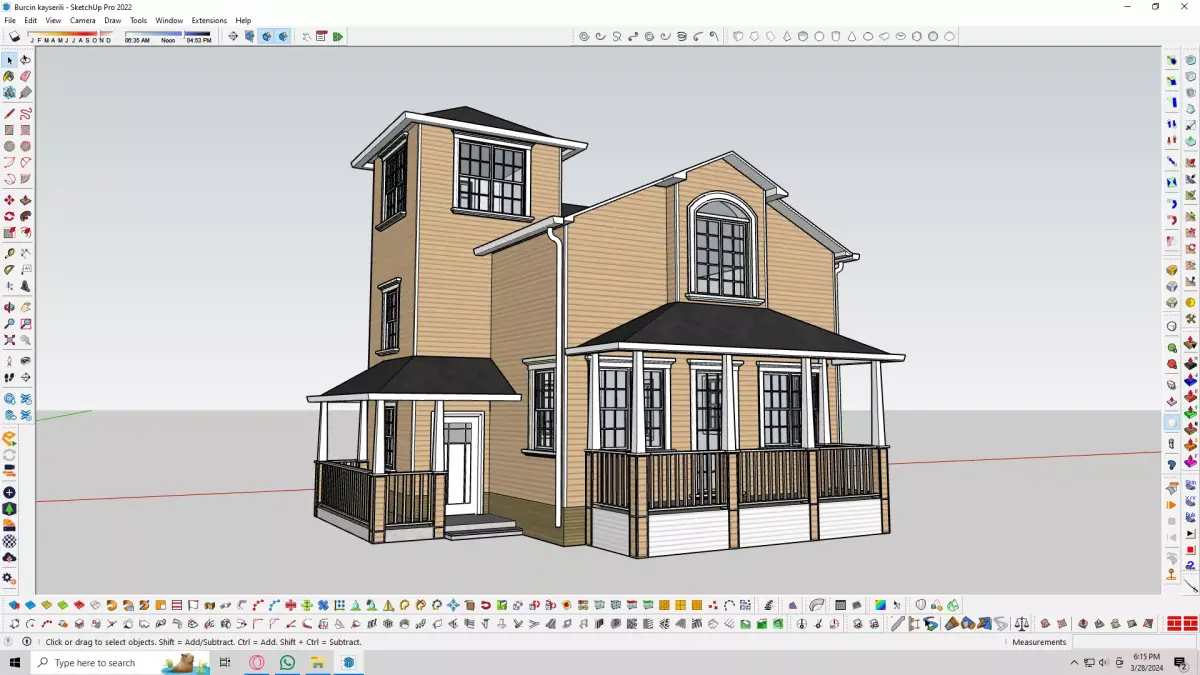This screenshot has height=675, width=1200.
Task: Click the 'Click or drag to select objects' status text
Action: pyautogui.click(x=204, y=642)
